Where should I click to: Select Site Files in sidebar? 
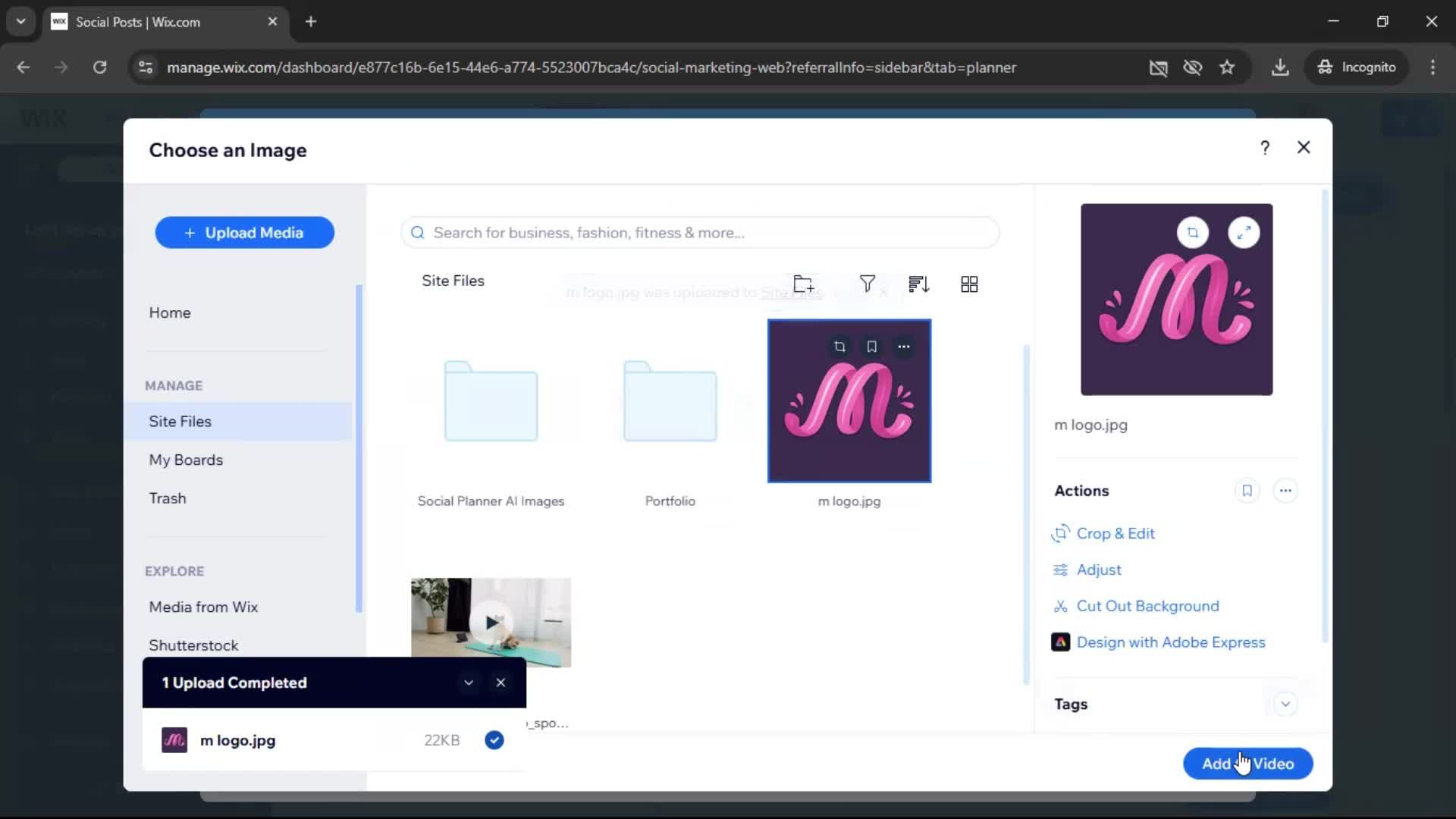pos(238,422)
